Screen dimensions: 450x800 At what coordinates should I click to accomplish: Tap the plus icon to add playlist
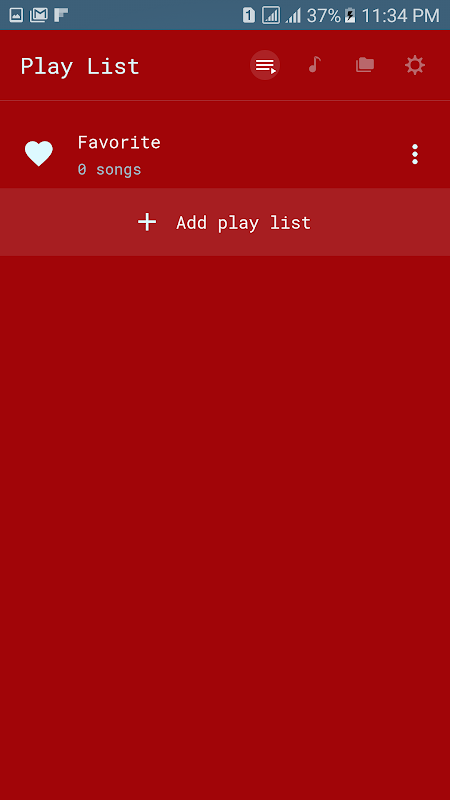click(x=147, y=222)
